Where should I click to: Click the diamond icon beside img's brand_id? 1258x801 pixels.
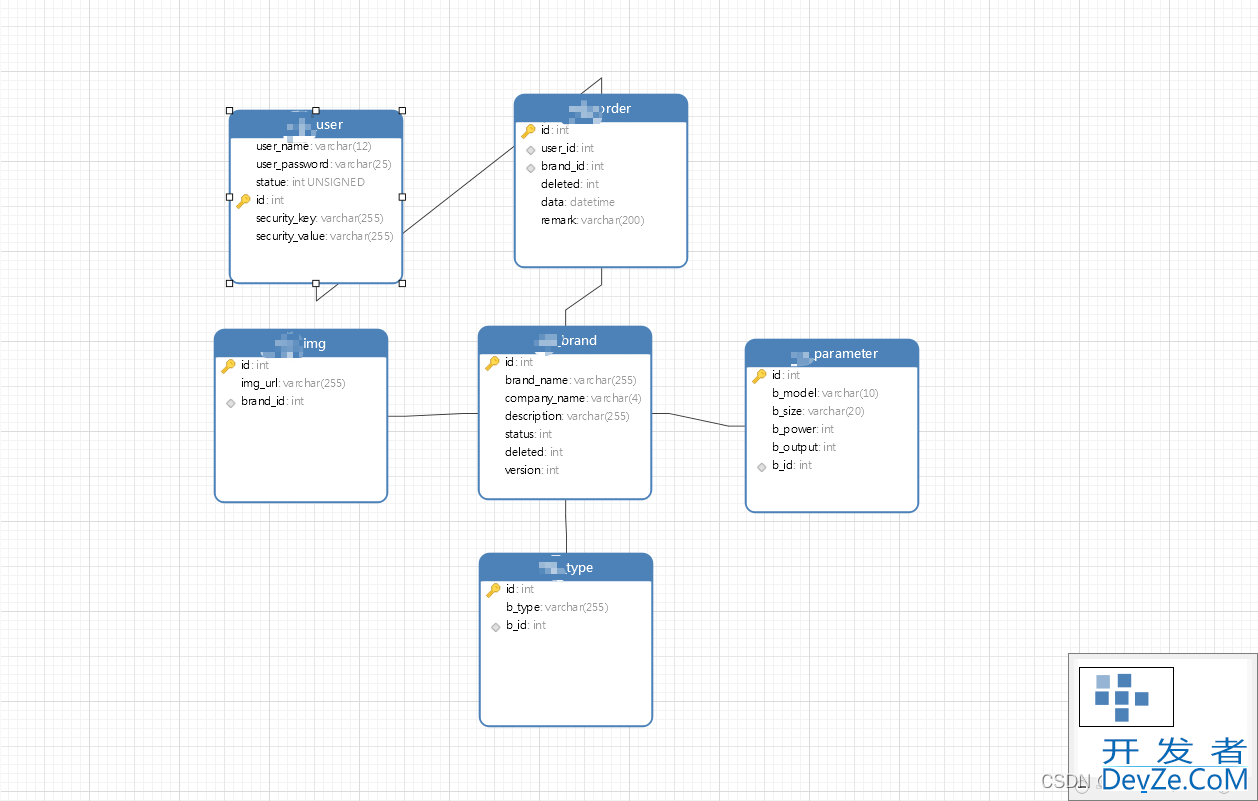pyautogui.click(x=230, y=402)
